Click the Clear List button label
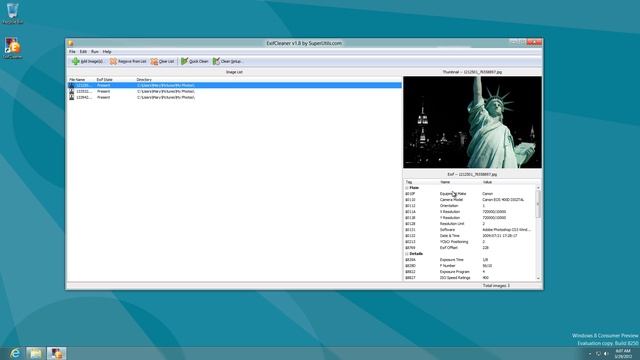This screenshot has height=360, width=640. (167, 62)
